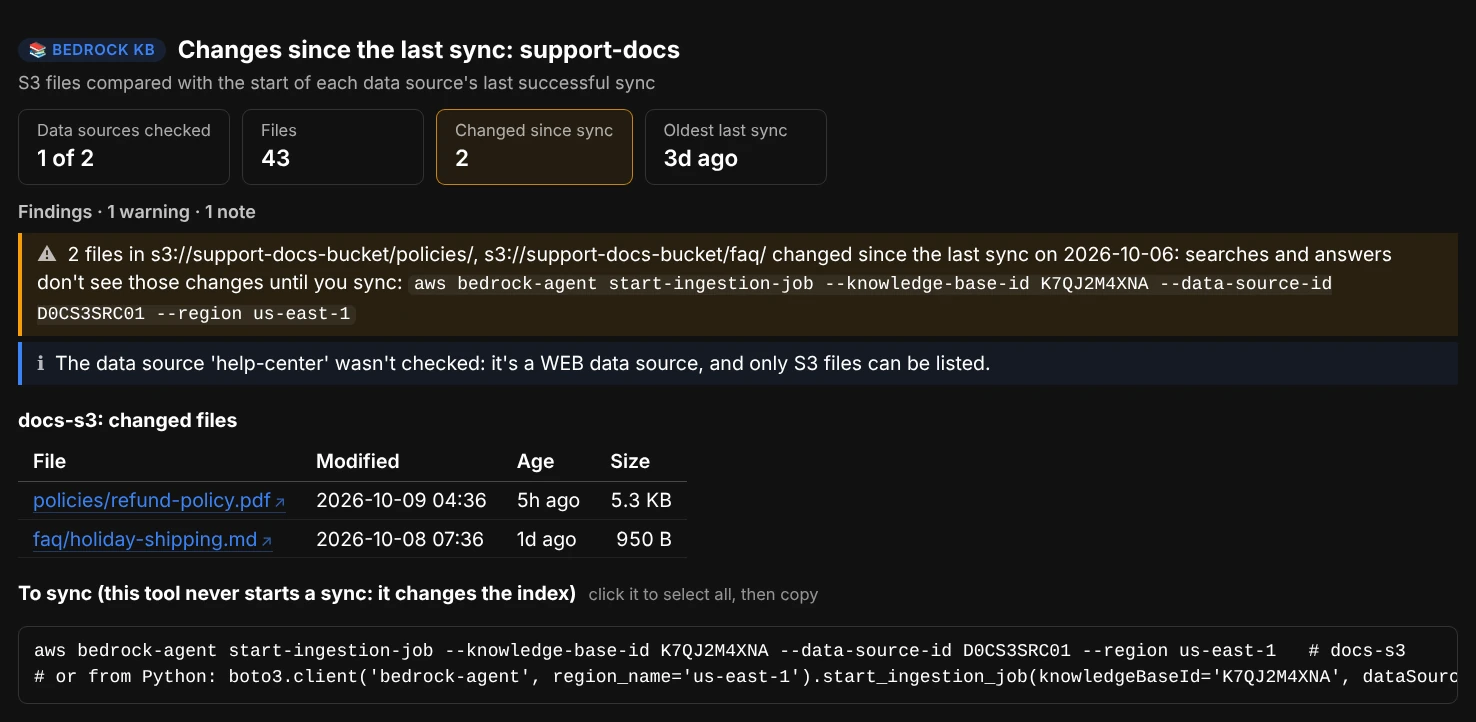1476x722 pixels.
Task: Click the "docs-s3: changed files" heading
Action: point(128,421)
